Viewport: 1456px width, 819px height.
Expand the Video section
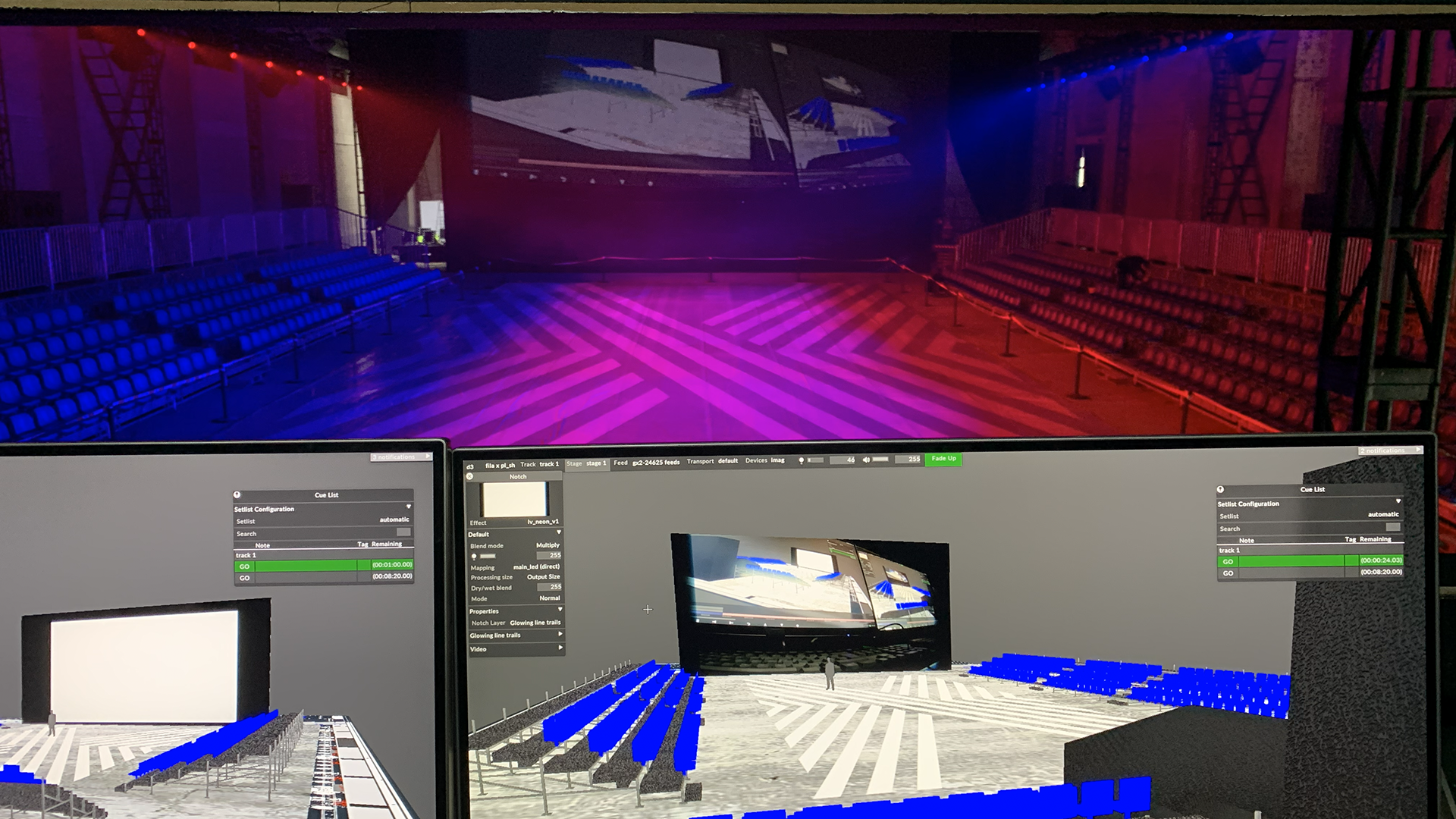pyautogui.click(x=560, y=648)
